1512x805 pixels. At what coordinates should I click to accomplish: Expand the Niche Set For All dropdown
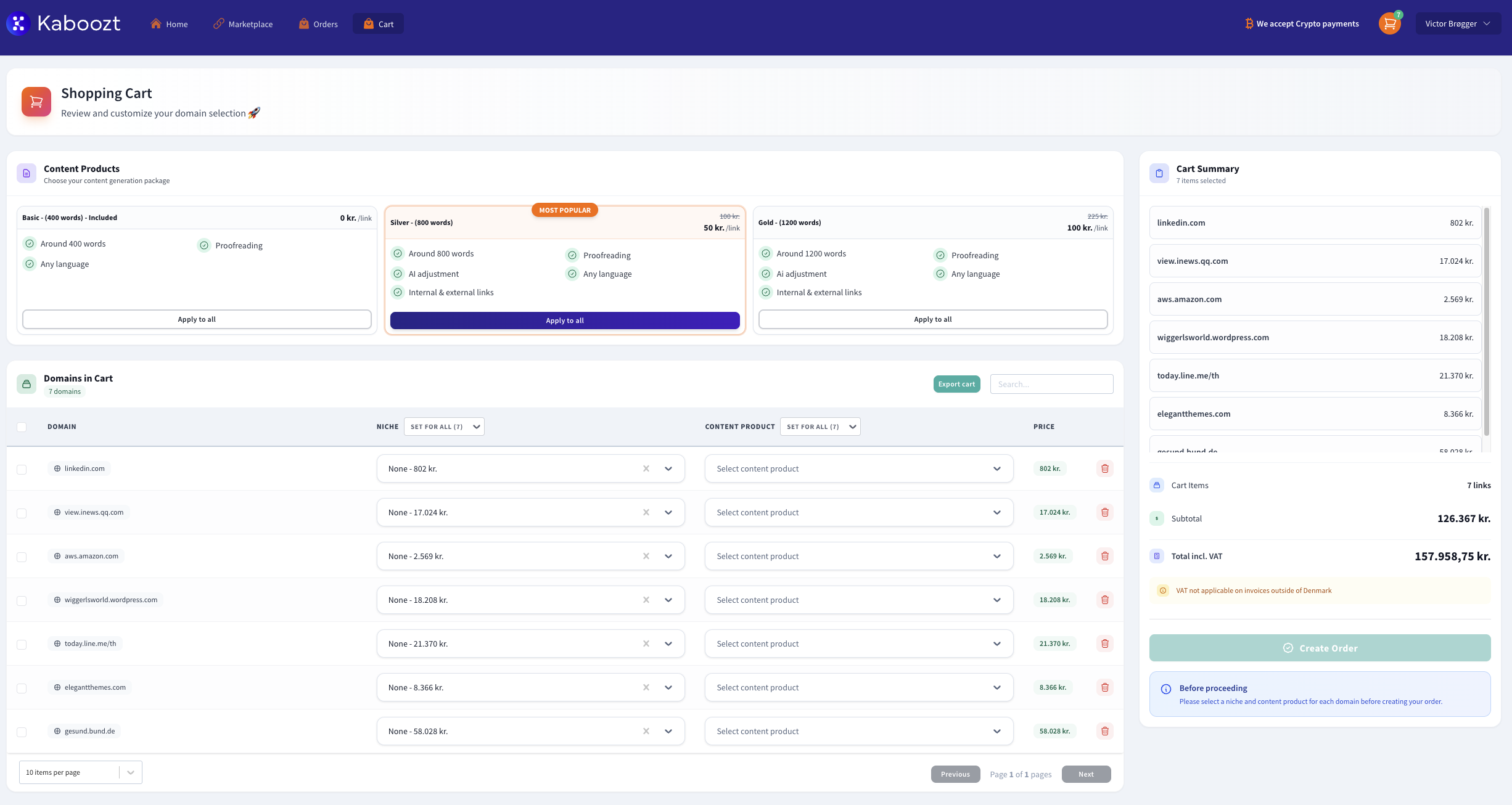(x=444, y=427)
